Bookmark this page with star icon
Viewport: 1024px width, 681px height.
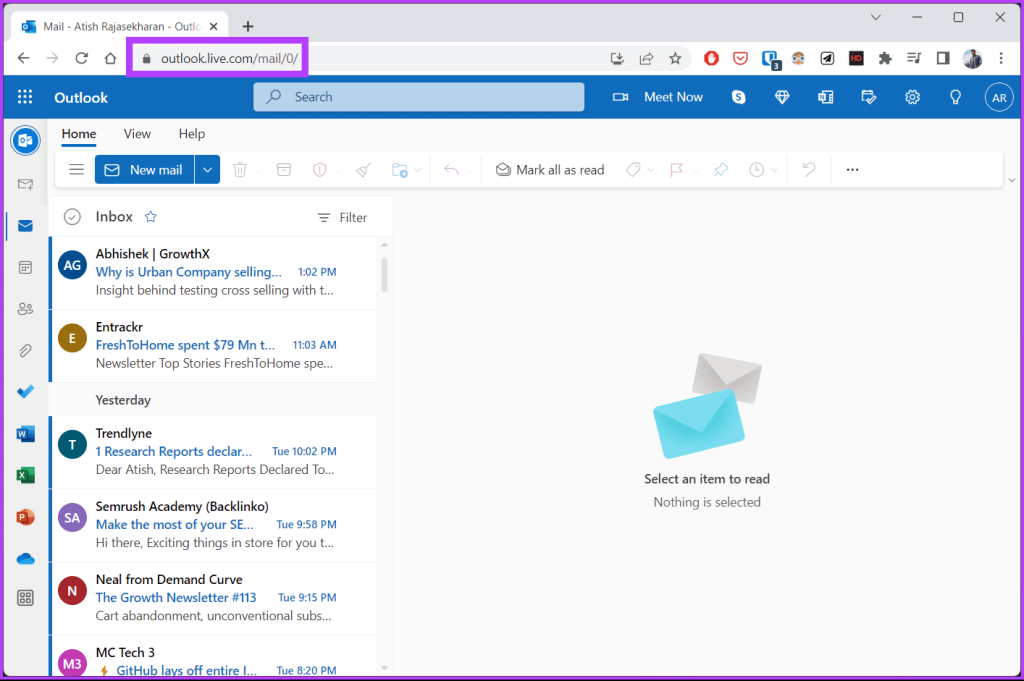pos(675,59)
